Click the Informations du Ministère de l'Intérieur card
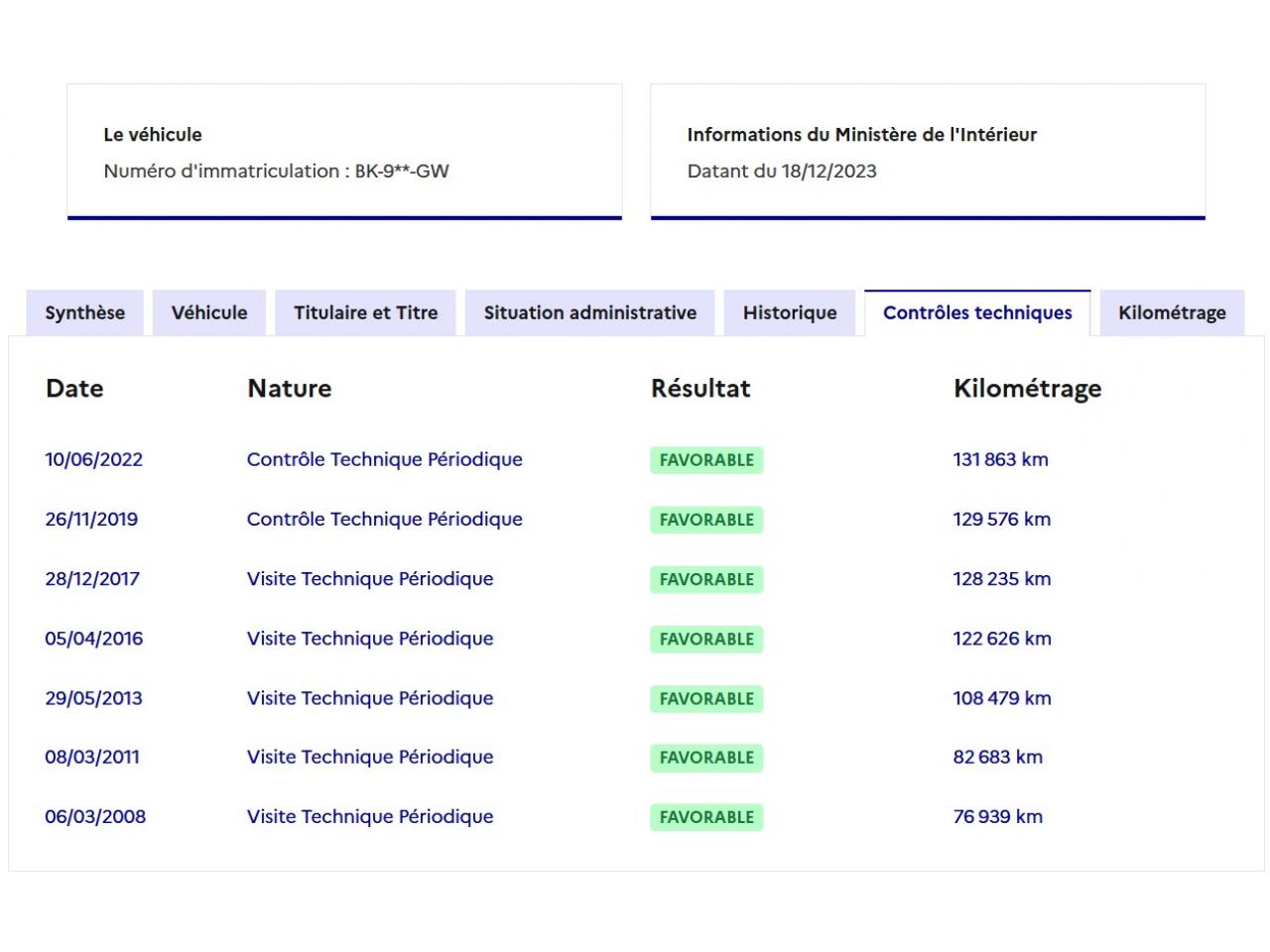Screen dimensions: 1270x952 [x=927, y=151]
